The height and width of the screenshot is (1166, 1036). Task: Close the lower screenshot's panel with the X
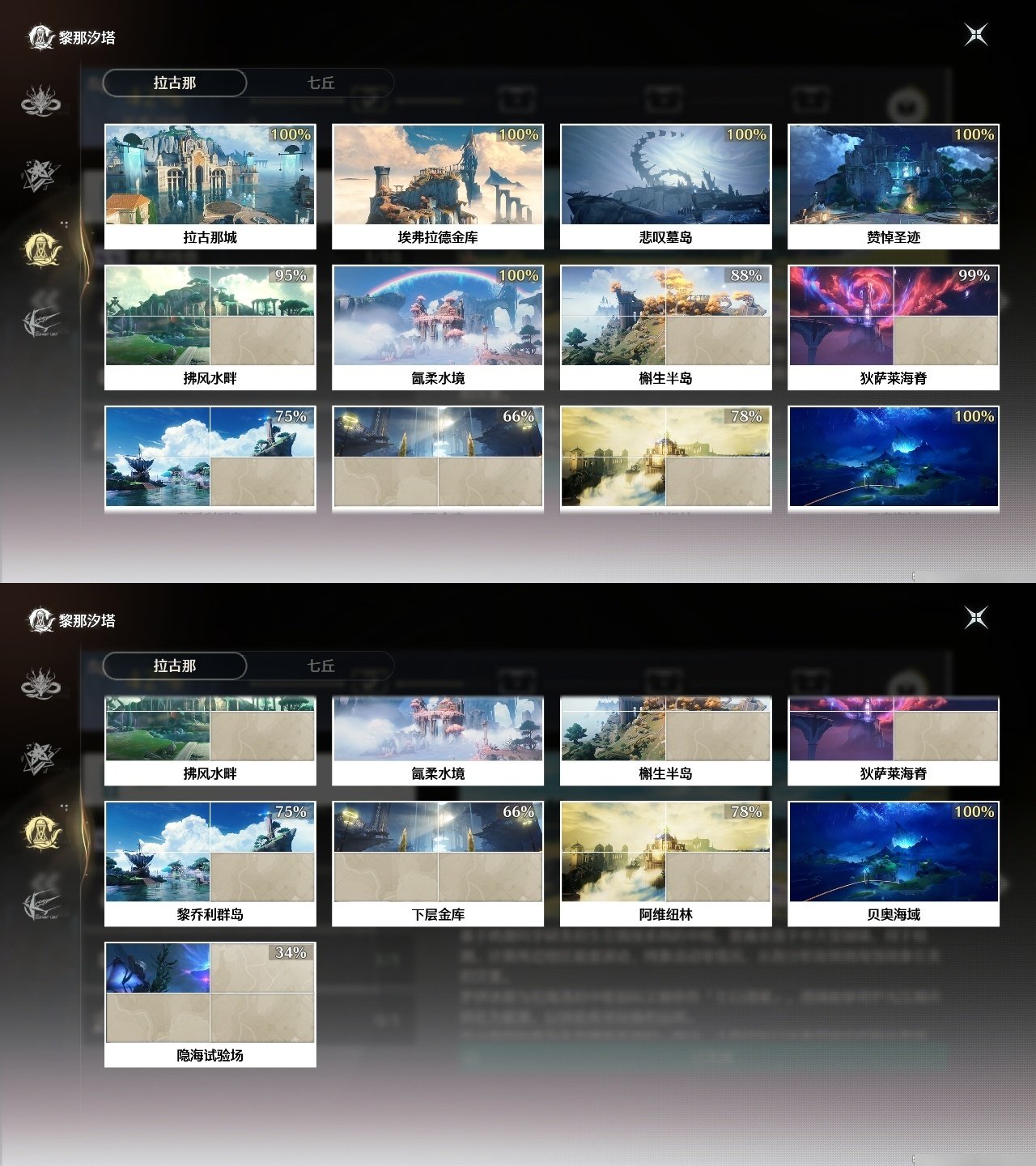(x=976, y=618)
